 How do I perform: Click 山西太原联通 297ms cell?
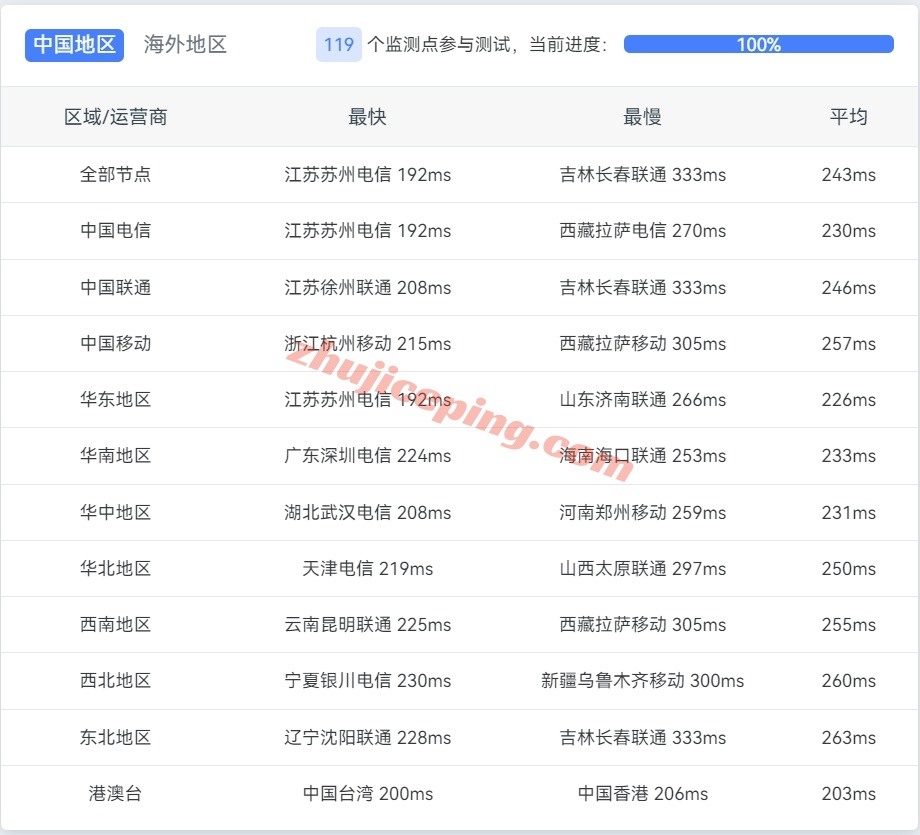(x=642, y=569)
